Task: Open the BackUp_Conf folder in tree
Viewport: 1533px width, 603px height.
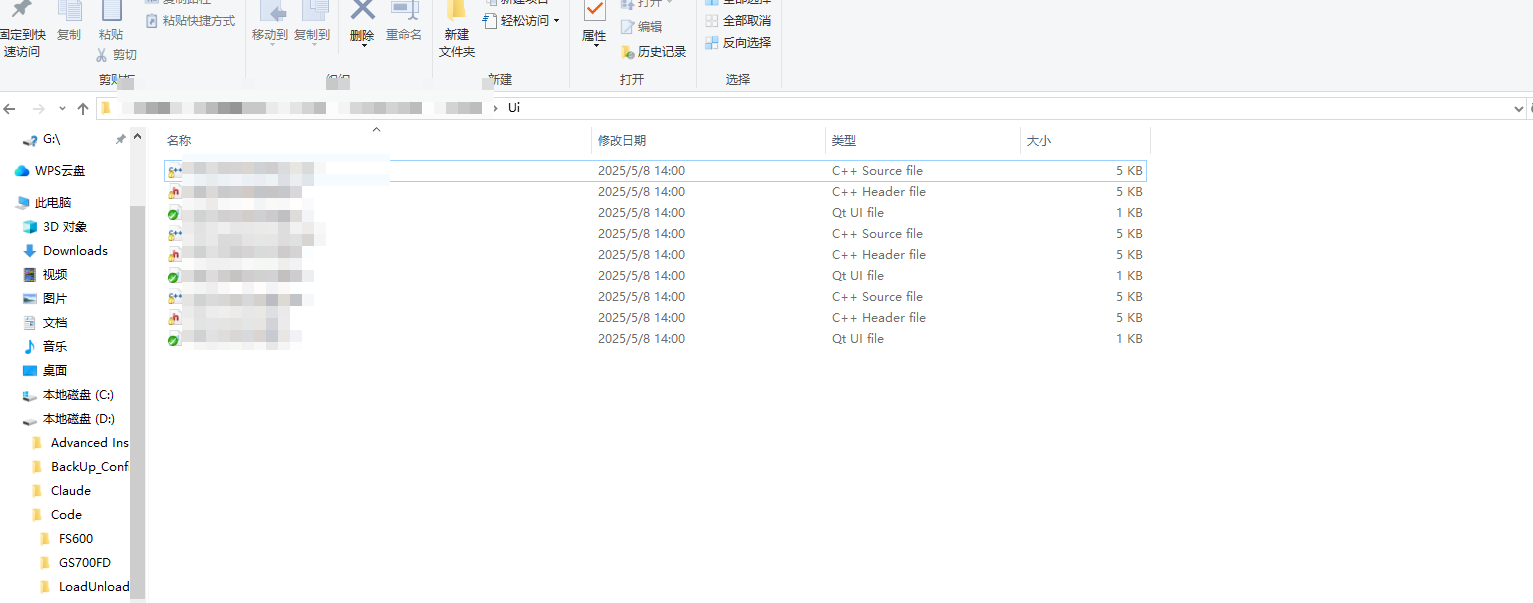Action: (x=80, y=467)
